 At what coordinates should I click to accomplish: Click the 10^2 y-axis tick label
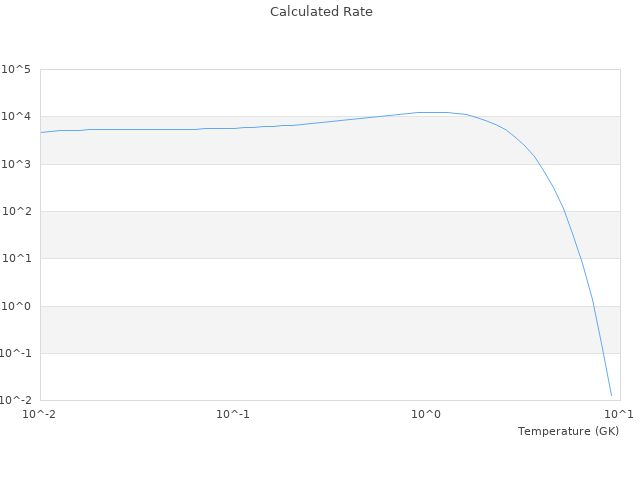point(16,211)
